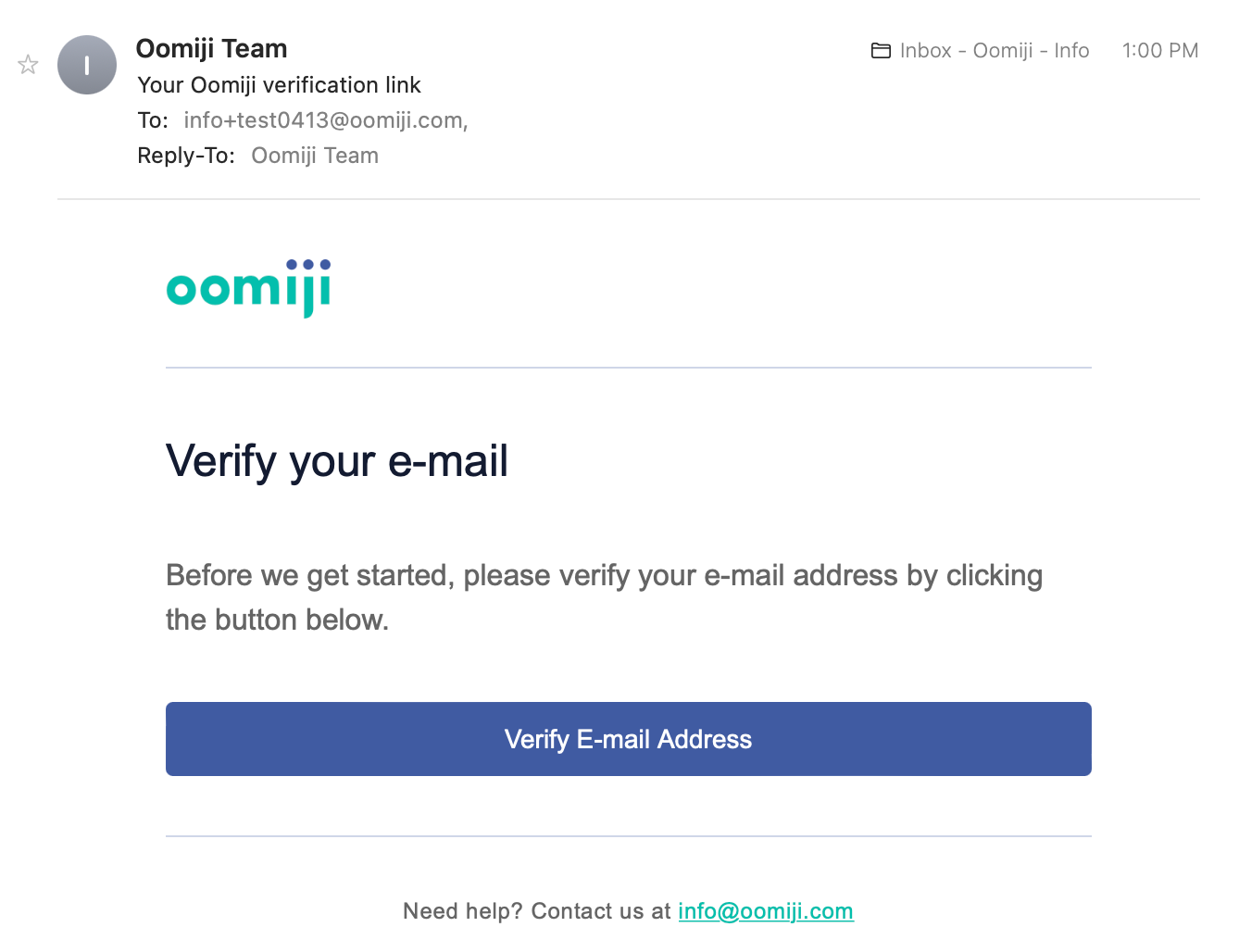
Task: Open the Inbox - Oomiji - Info mailbox label
Action: pos(994,51)
